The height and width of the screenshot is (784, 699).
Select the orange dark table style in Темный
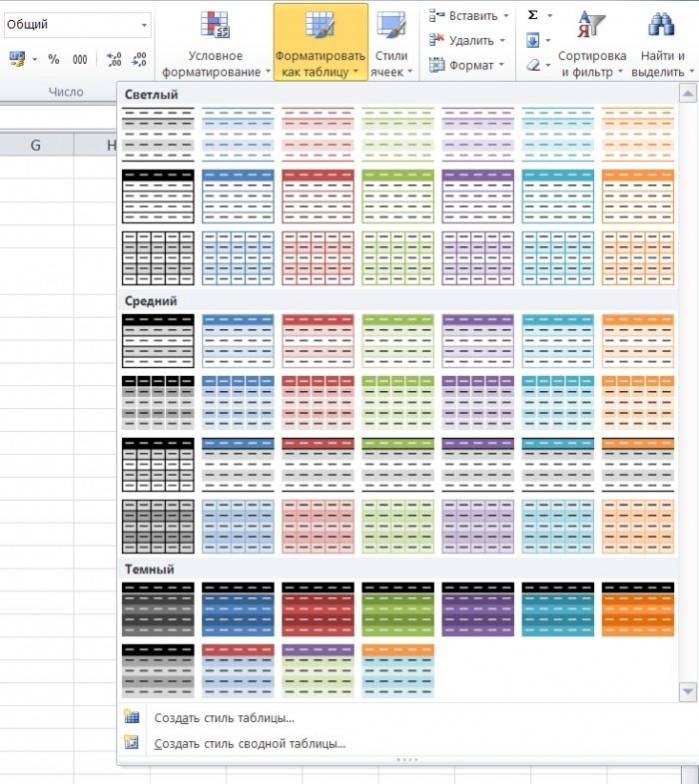pyautogui.click(x=637, y=609)
